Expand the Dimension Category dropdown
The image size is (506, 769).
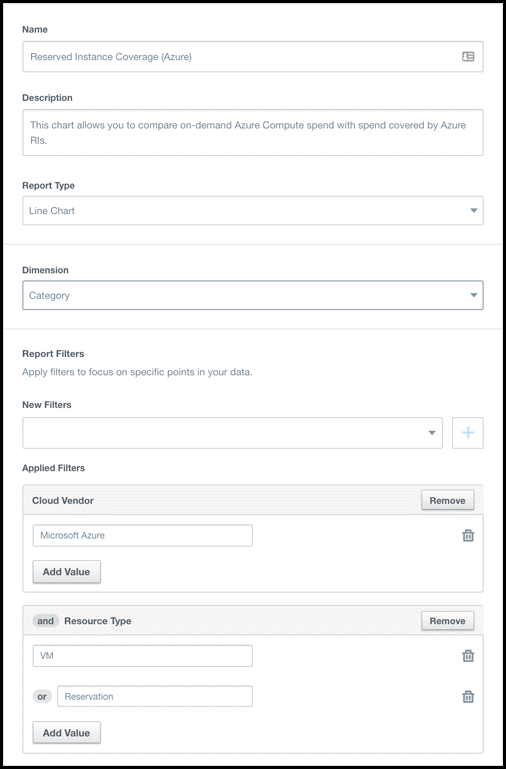click(x=253, y=295)
